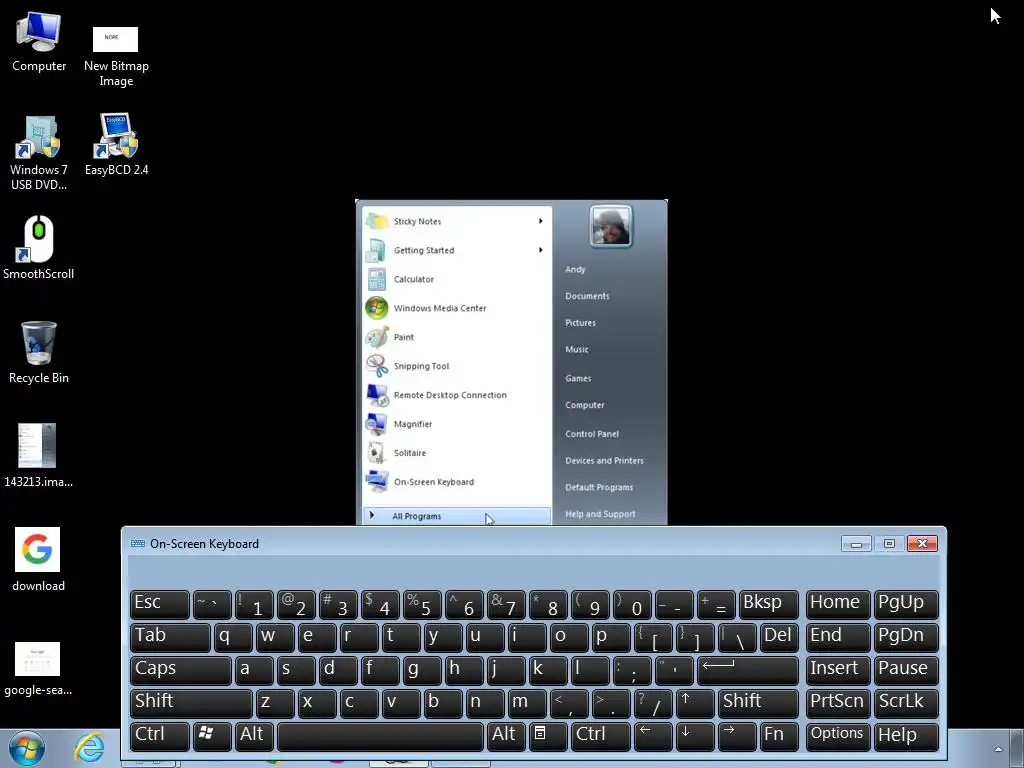
Task: Open the Pictures library link
Action: tap(580, 323)
